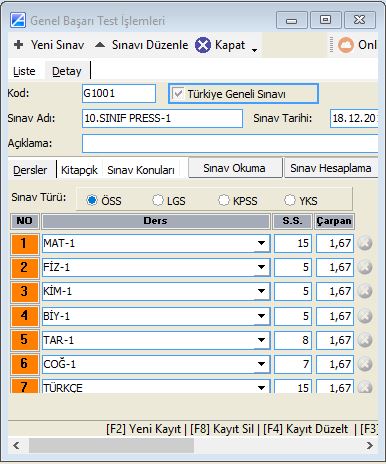Click the '[F2] Yeni Kayıt' status text

[144, 429]
